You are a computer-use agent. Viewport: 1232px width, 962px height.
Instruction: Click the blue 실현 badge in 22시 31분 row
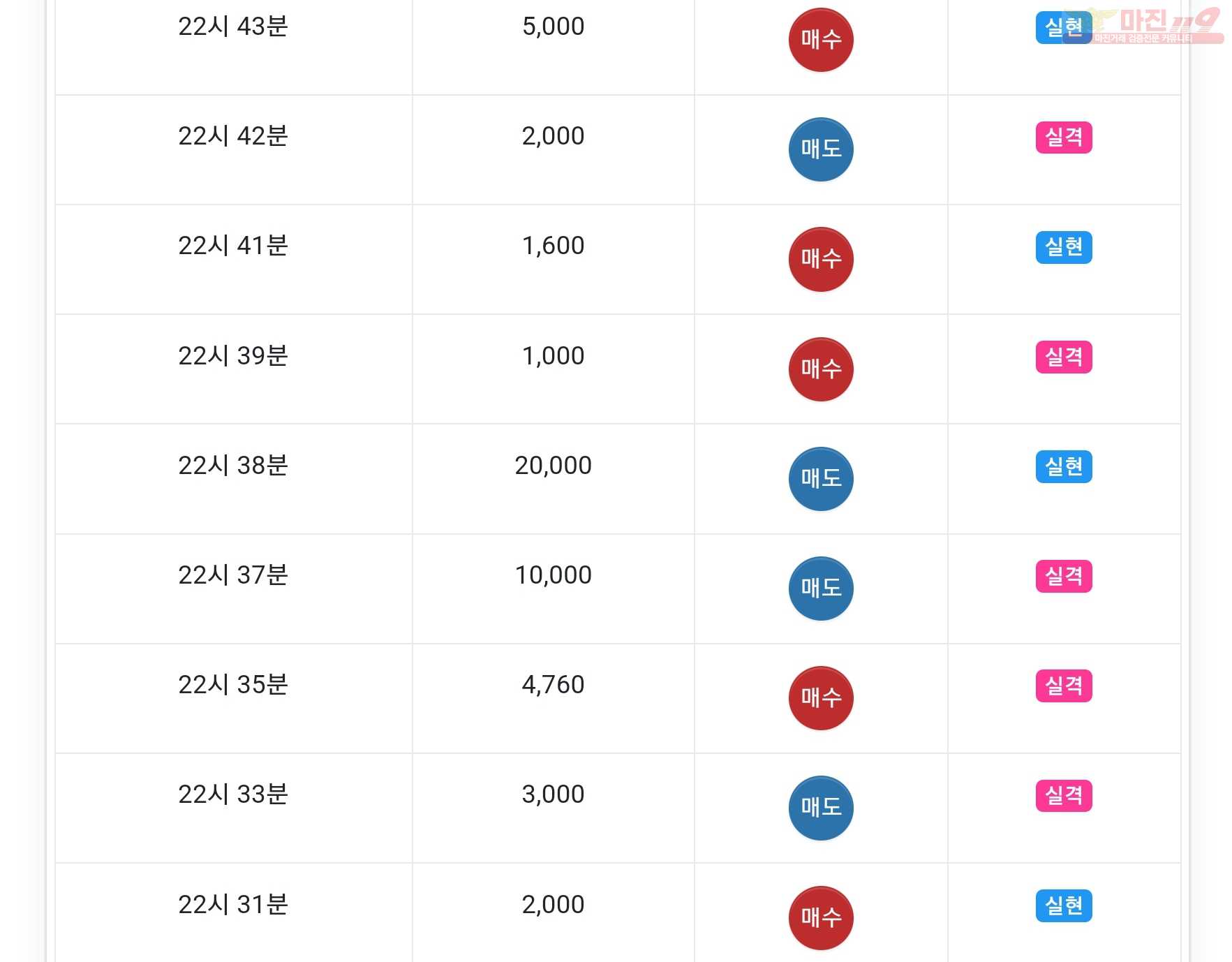(x=1064, y=905)
